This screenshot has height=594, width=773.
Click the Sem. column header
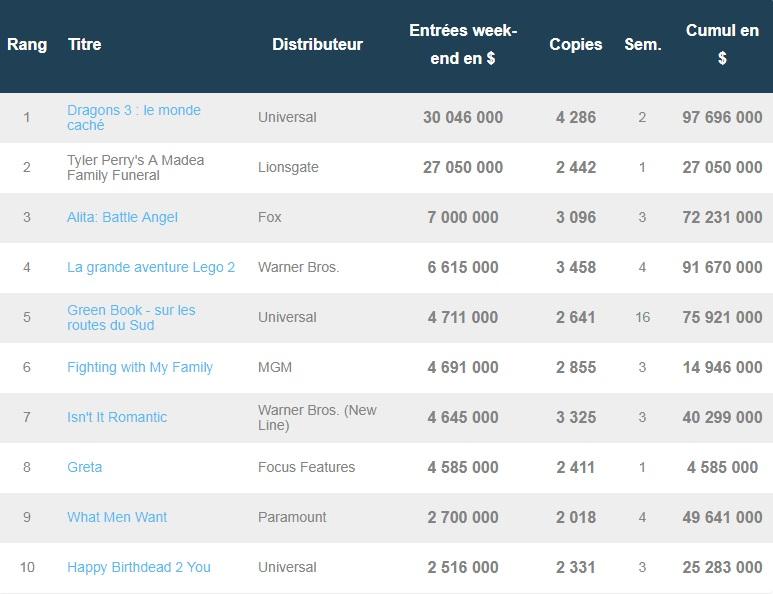pos(642,44)
